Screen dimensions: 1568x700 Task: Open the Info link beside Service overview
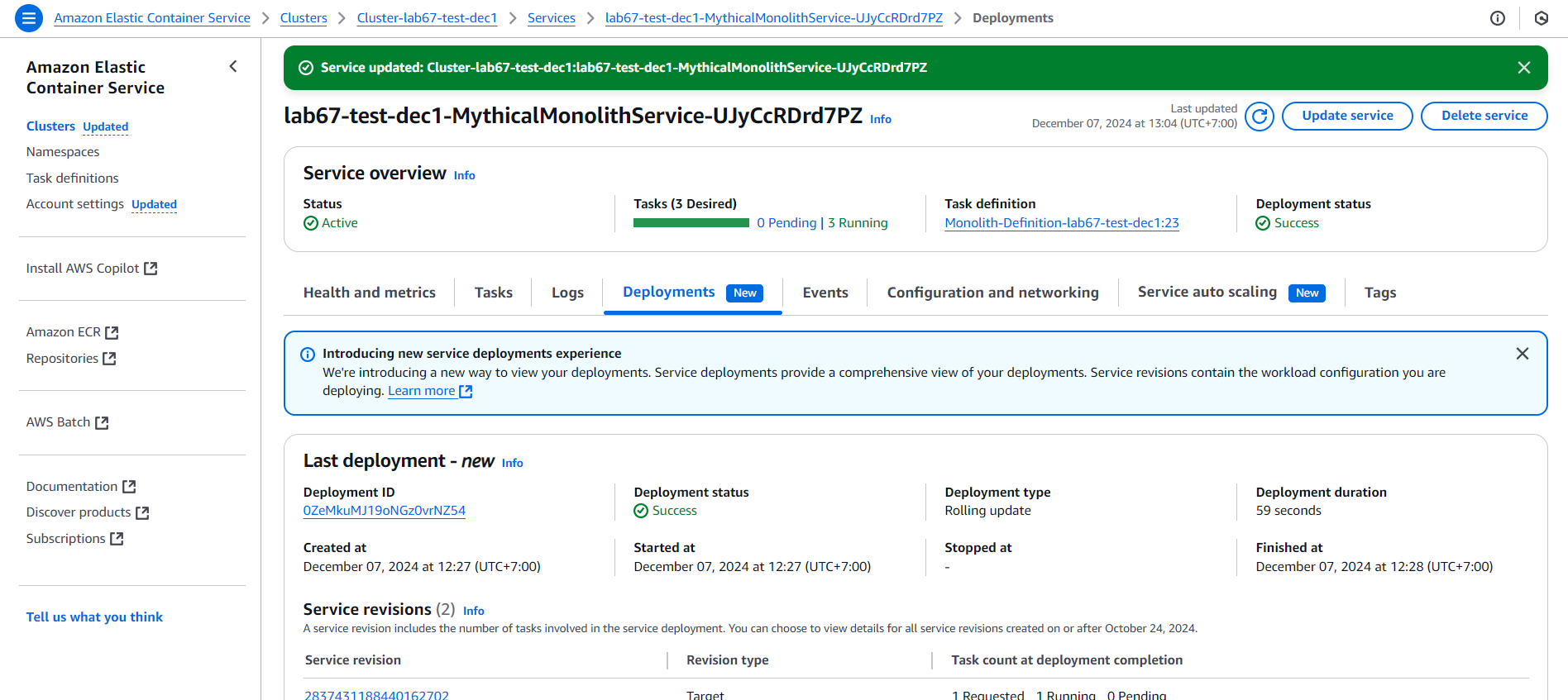465,175
